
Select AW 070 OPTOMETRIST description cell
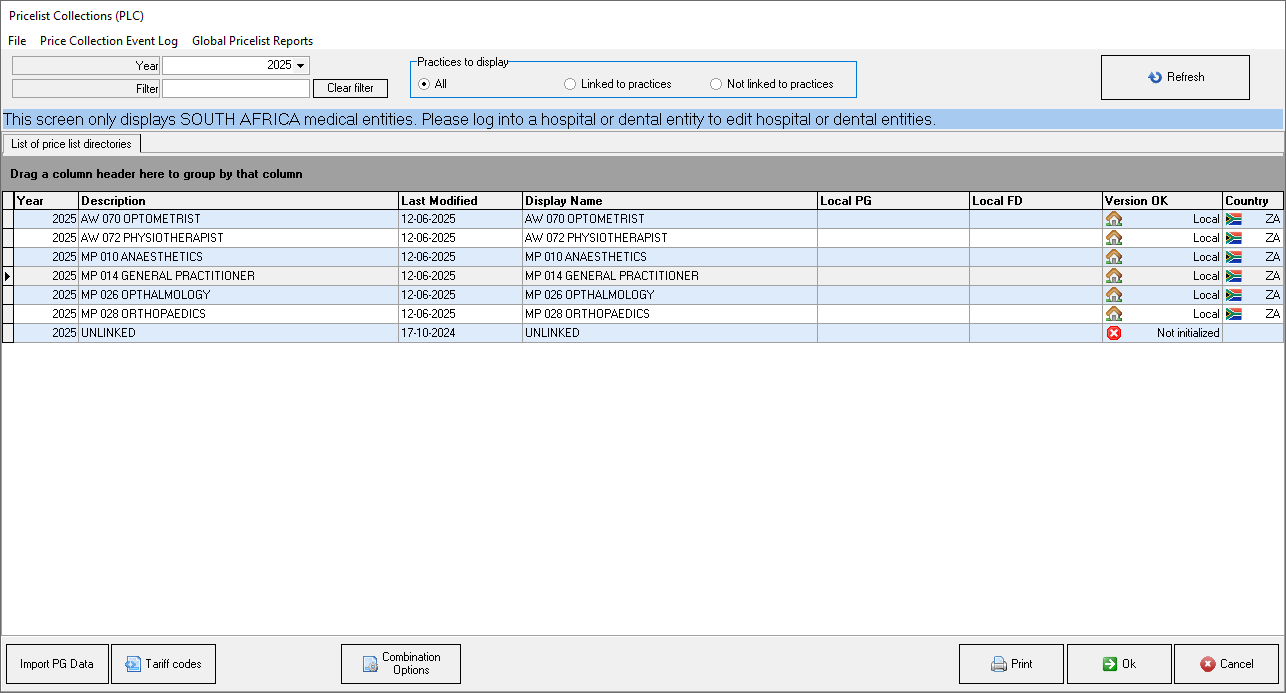click(238, 219)
